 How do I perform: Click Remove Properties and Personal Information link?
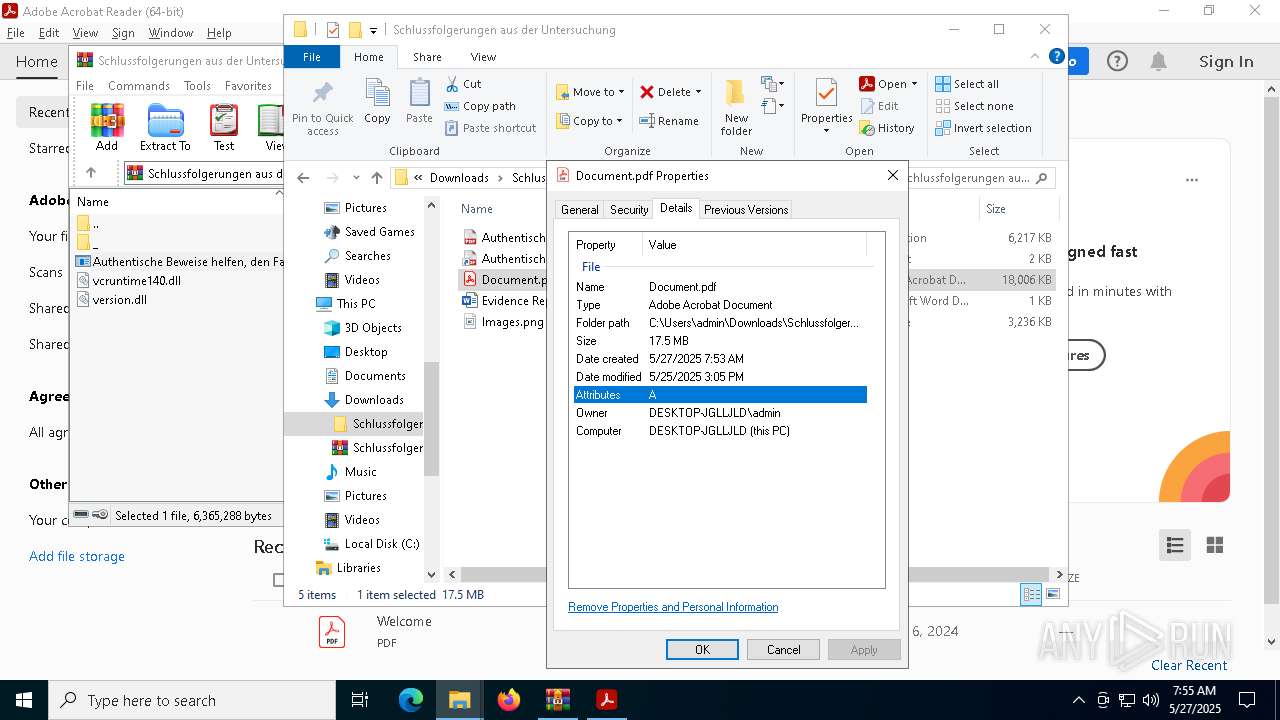click(x=673, y=607)
